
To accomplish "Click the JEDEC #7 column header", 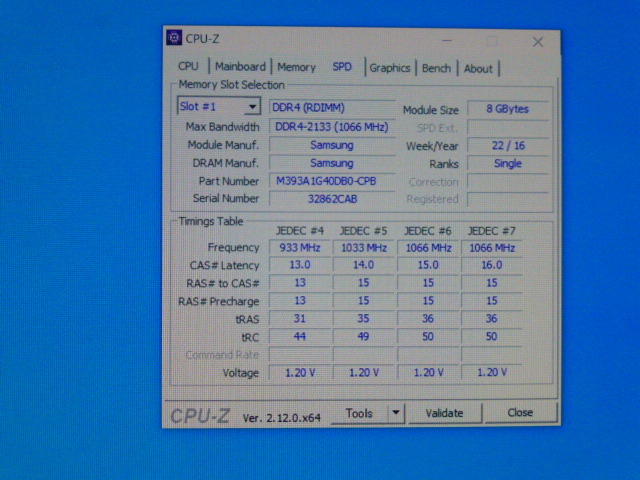I will pyautogui.click(x=491, y=231).
